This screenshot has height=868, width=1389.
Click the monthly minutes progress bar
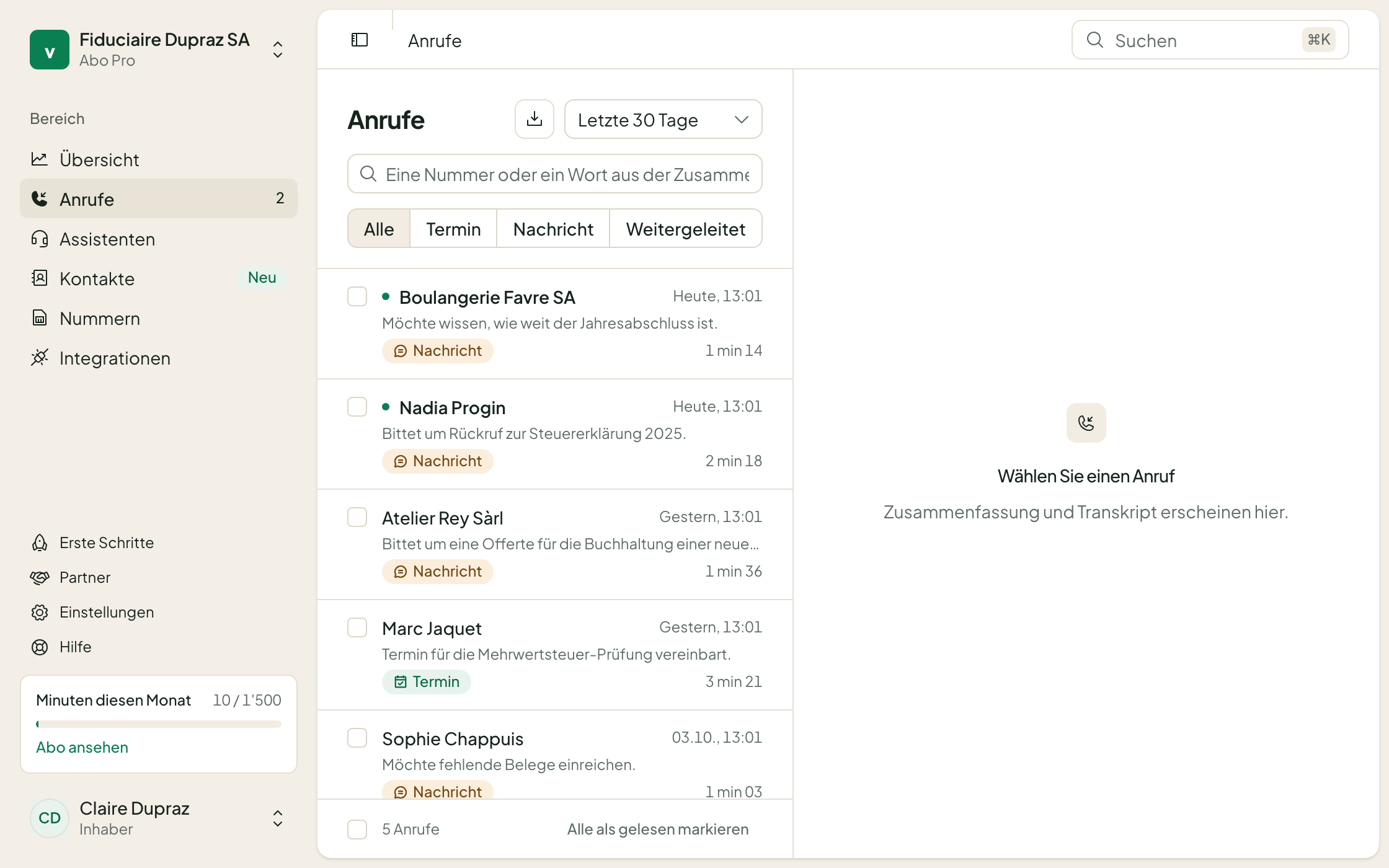point(159,724)
